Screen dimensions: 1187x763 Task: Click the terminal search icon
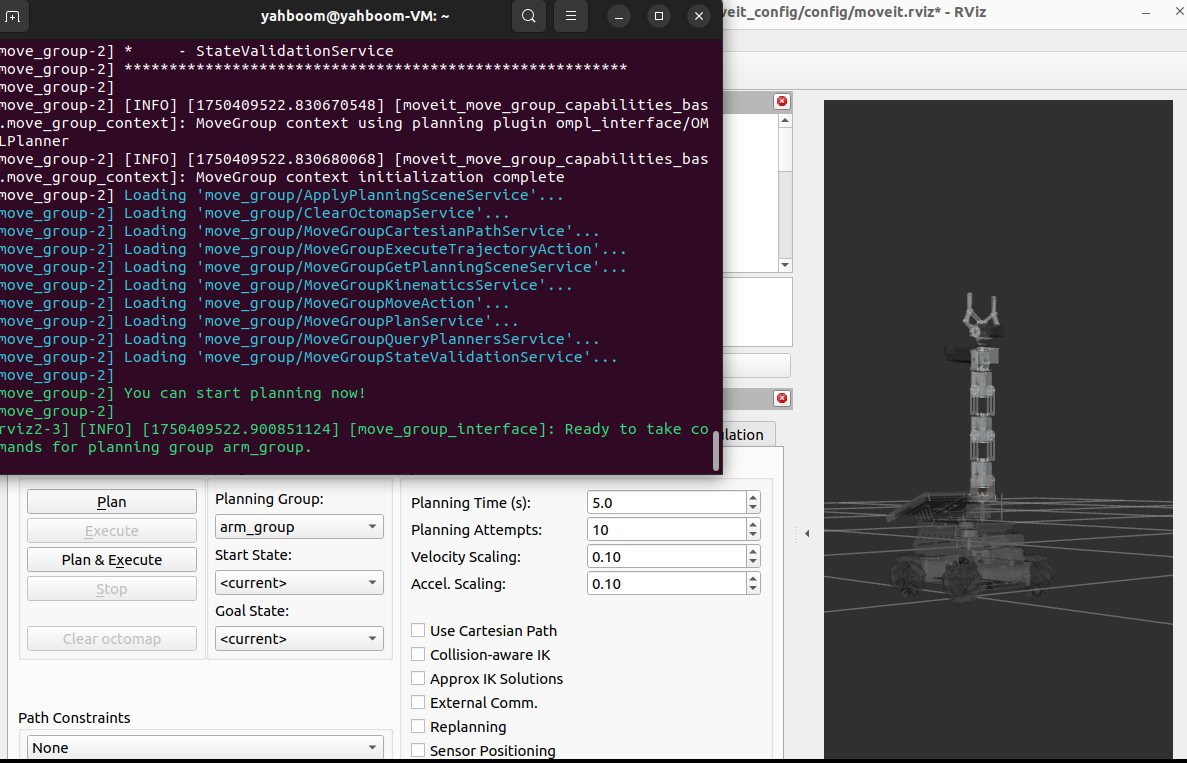[528, 16]
